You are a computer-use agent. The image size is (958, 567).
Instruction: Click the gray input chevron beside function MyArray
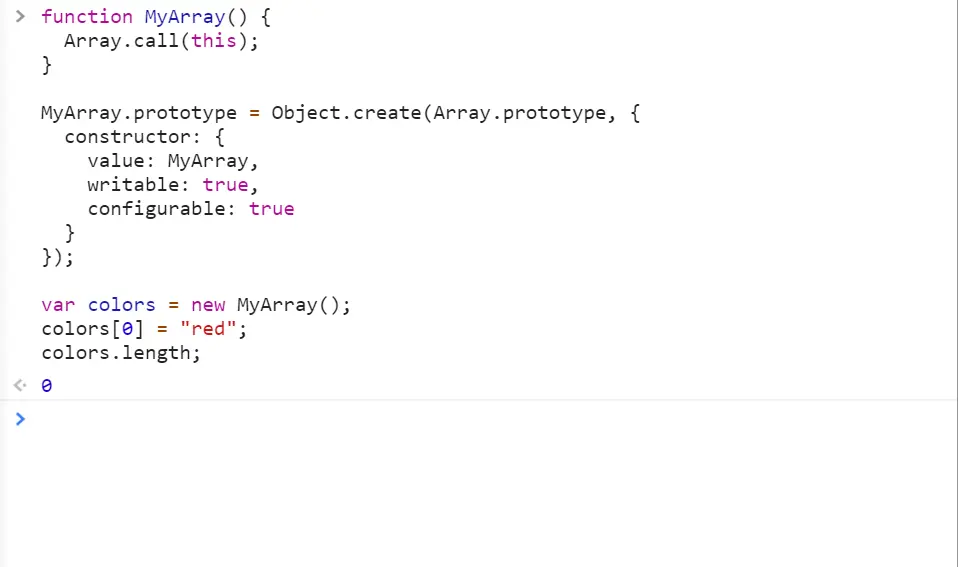coord(20,16)
